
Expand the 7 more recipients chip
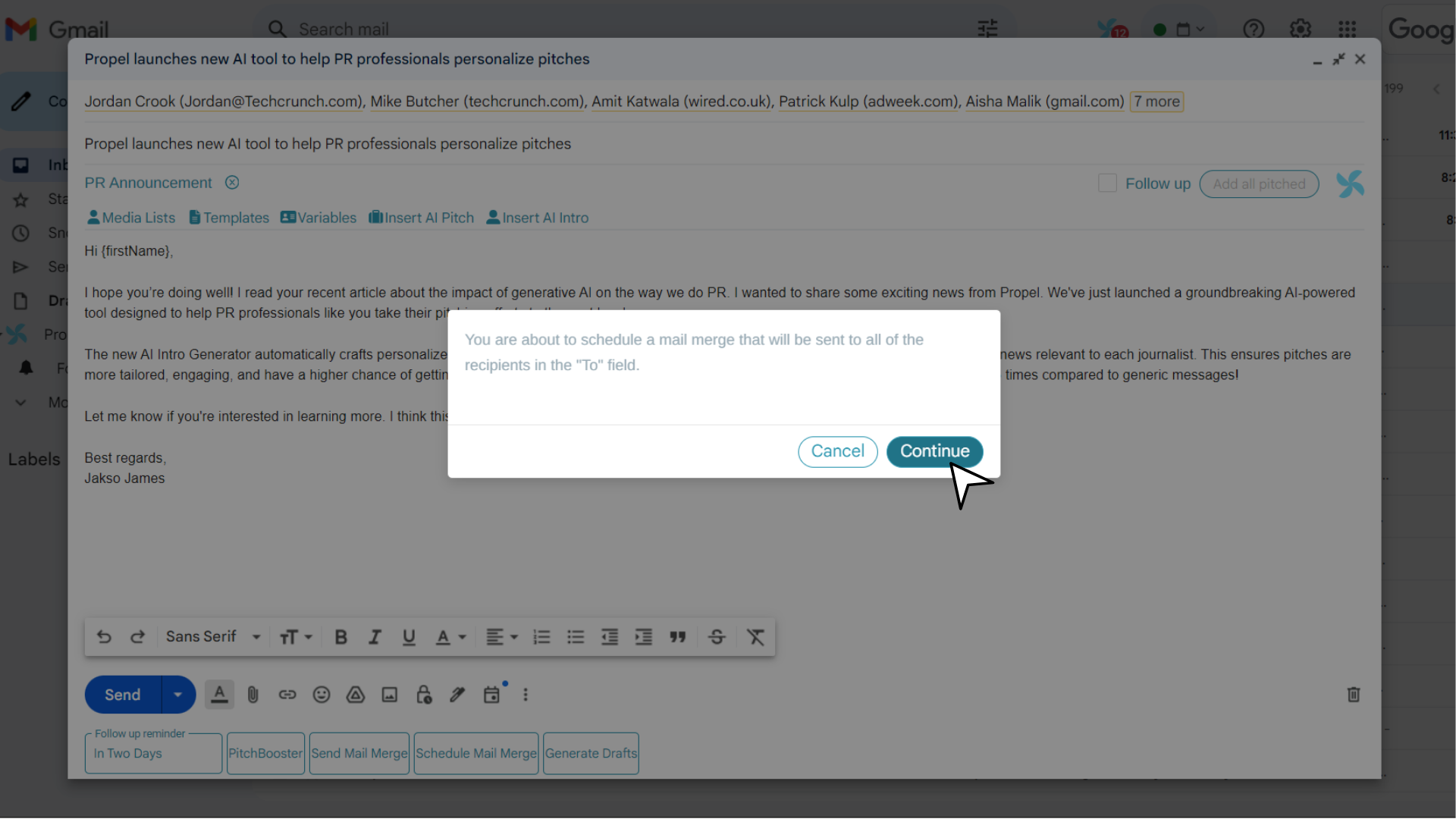click(x=1156, y=102)
